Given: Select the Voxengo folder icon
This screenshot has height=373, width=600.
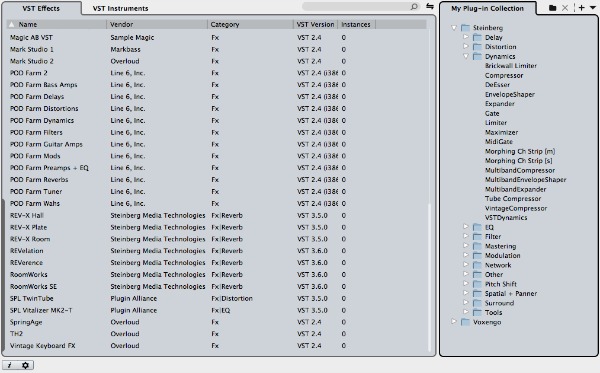Looking at the screenshot, I should click(465, 322).
